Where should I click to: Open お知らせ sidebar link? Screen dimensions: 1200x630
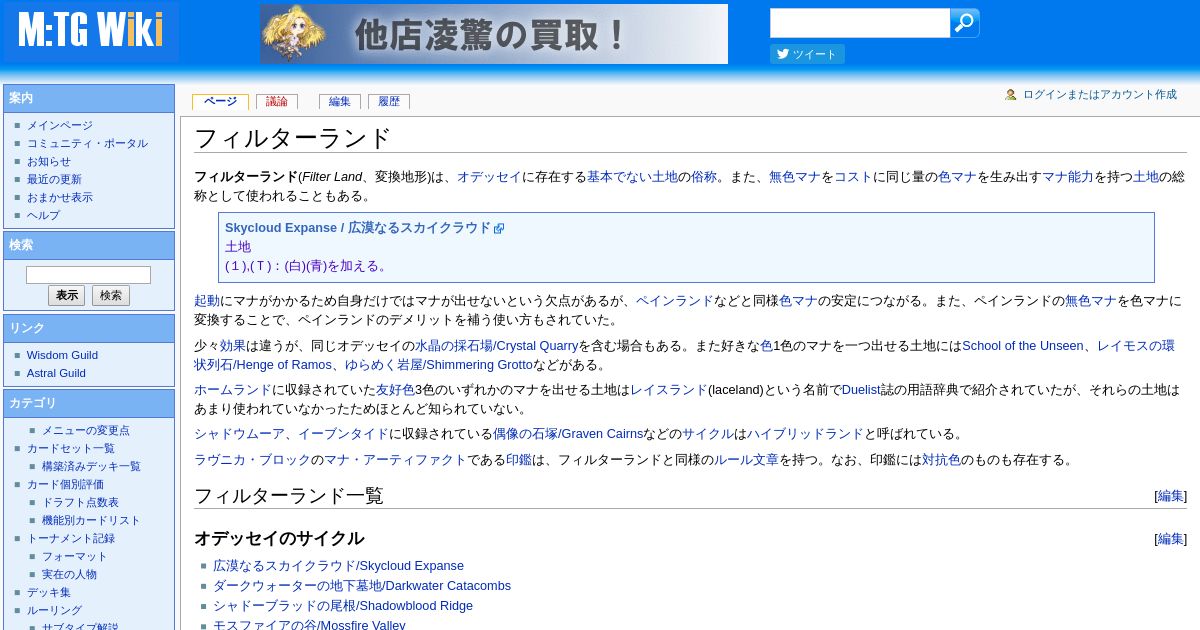pyautogui.click(x=49, y=162)
